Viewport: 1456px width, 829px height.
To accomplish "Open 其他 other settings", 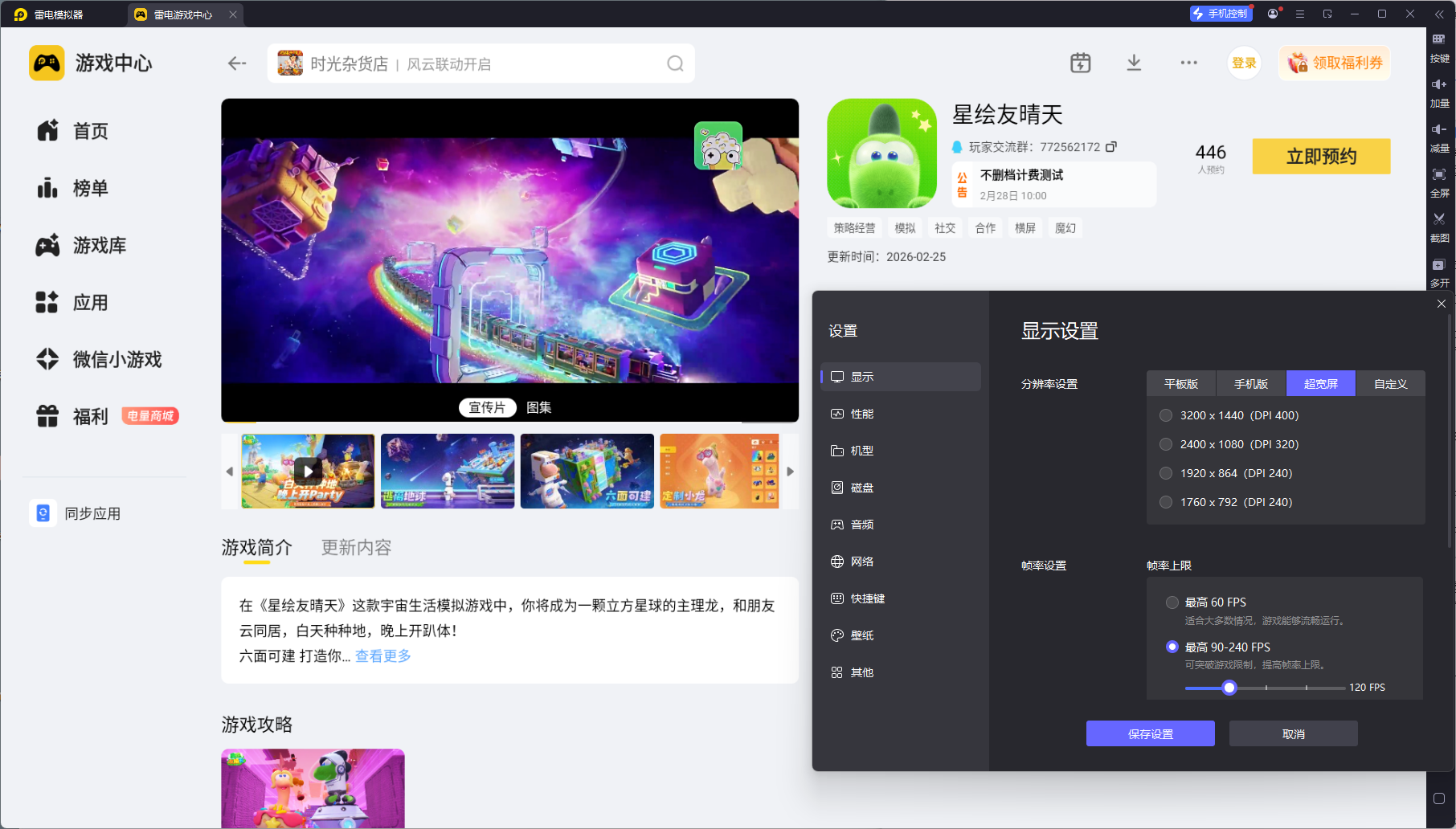I will click(900, 672).
